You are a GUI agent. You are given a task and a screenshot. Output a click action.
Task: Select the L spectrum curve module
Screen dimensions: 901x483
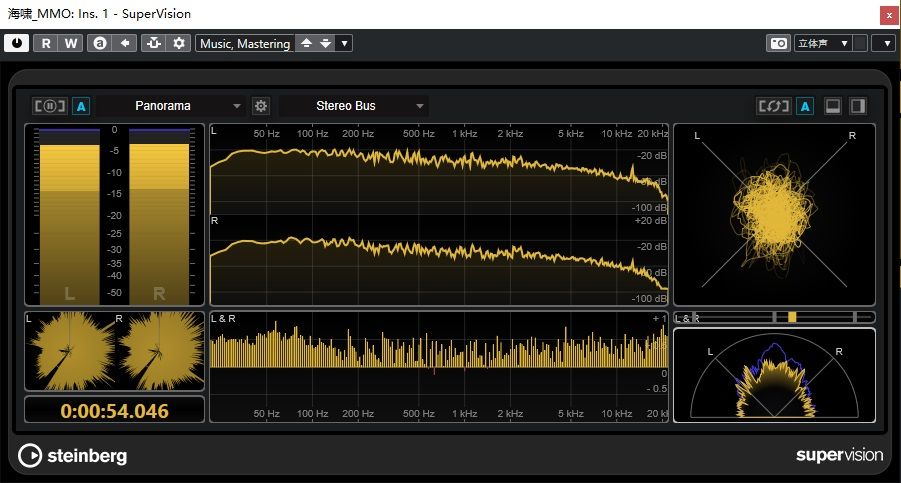[439, 169]
